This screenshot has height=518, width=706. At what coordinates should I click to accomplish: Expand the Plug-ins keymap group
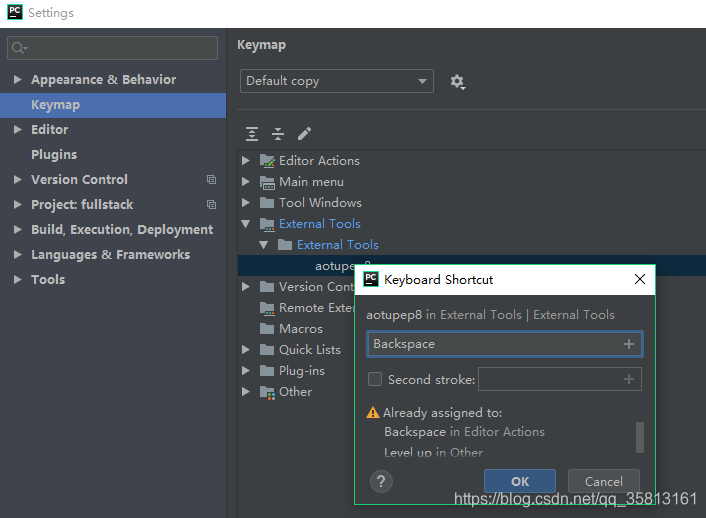pos(246,371)
